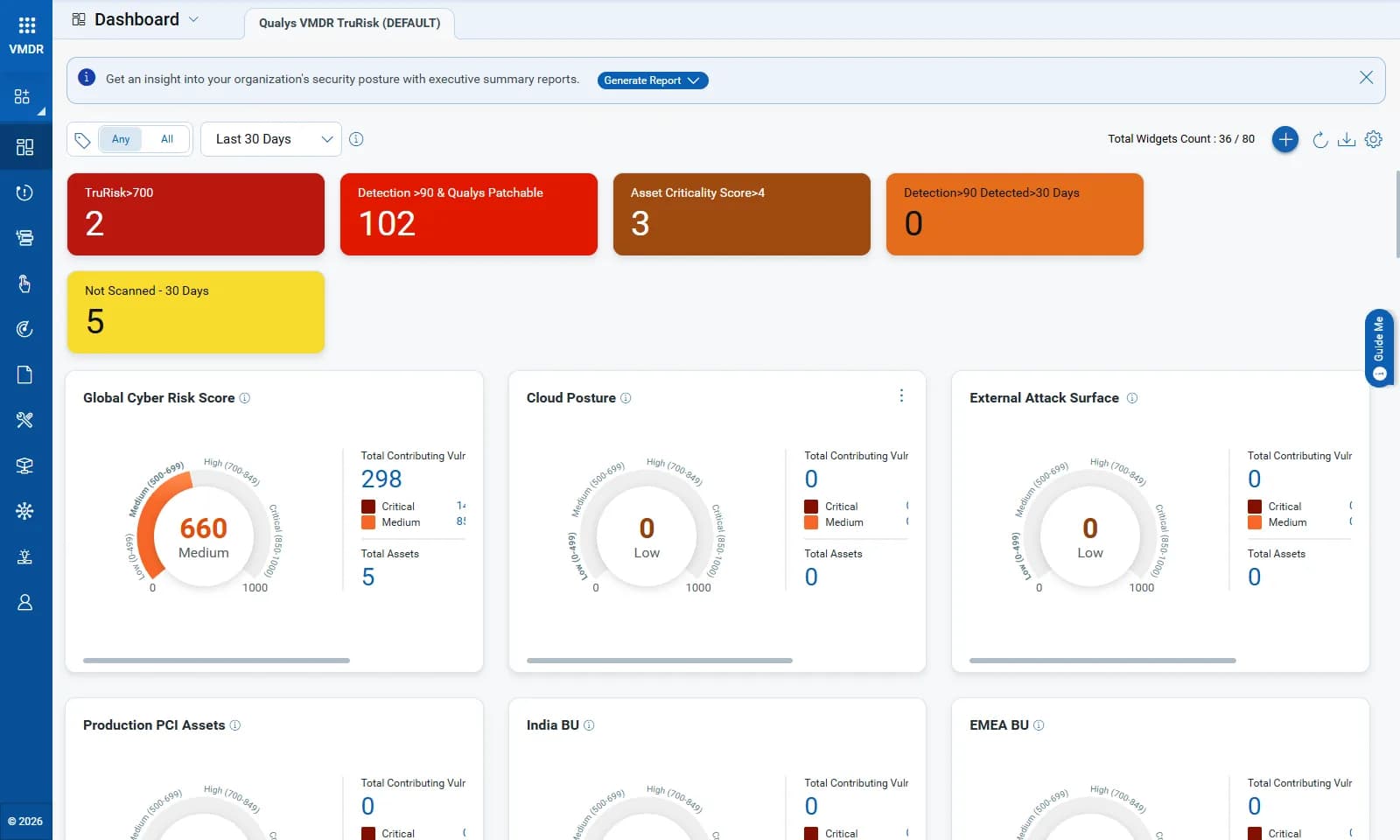Open the TruRisk>700 count card

(196, 214)
